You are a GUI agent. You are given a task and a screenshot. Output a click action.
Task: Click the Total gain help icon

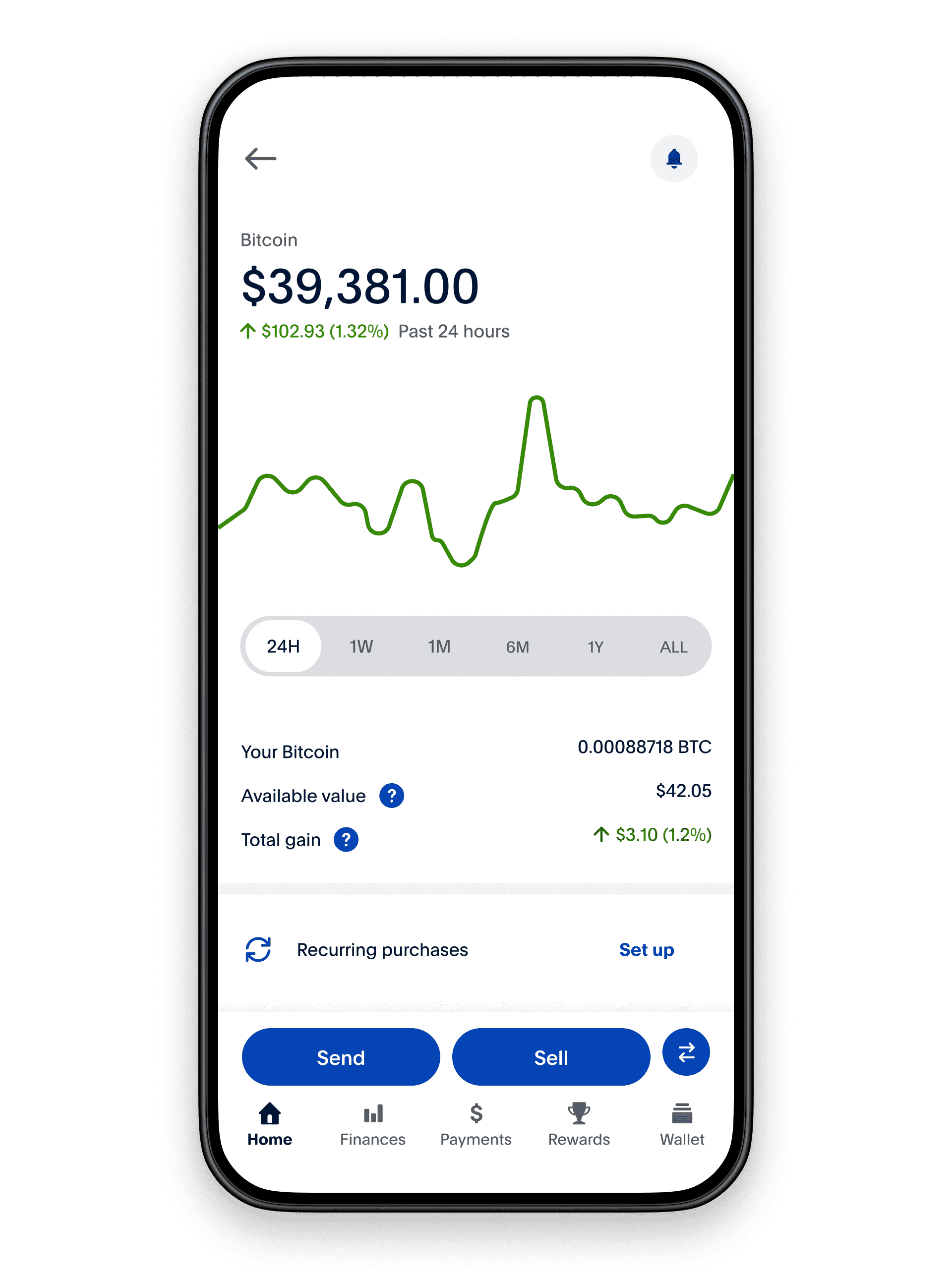[x=346, y=854]
